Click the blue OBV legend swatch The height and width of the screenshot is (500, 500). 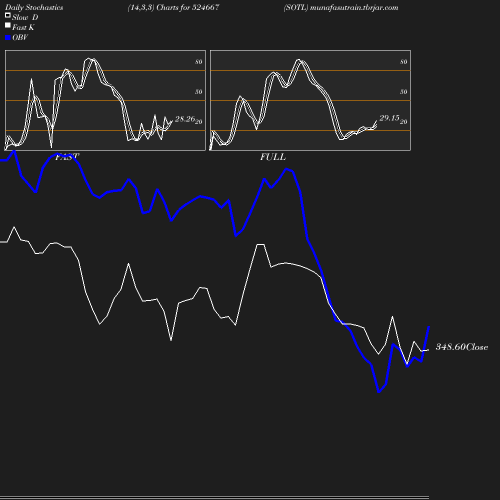click(x=8, y=38)
